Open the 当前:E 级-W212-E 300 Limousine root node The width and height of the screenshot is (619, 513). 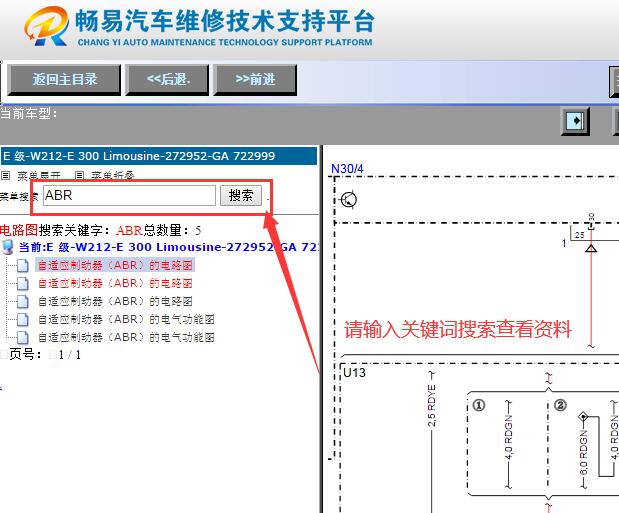click(169, 247)
